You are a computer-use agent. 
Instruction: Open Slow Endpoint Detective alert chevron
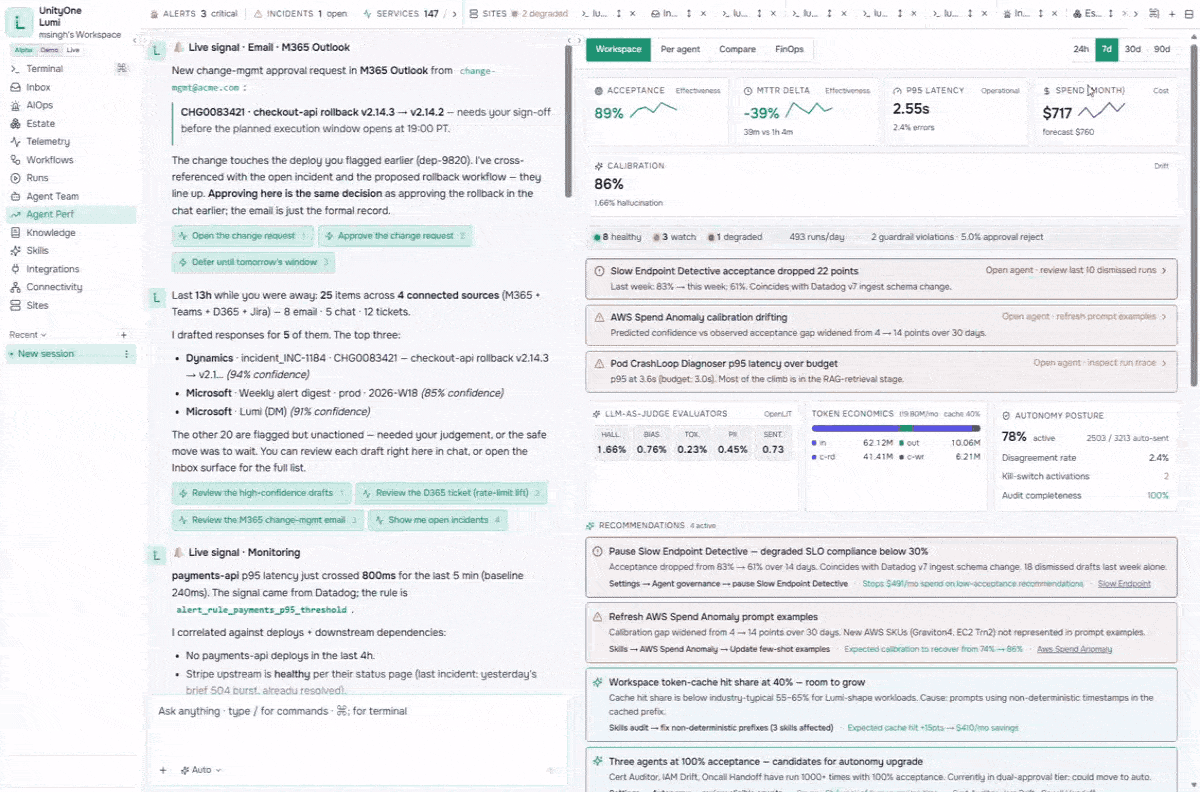(1164, 271)
